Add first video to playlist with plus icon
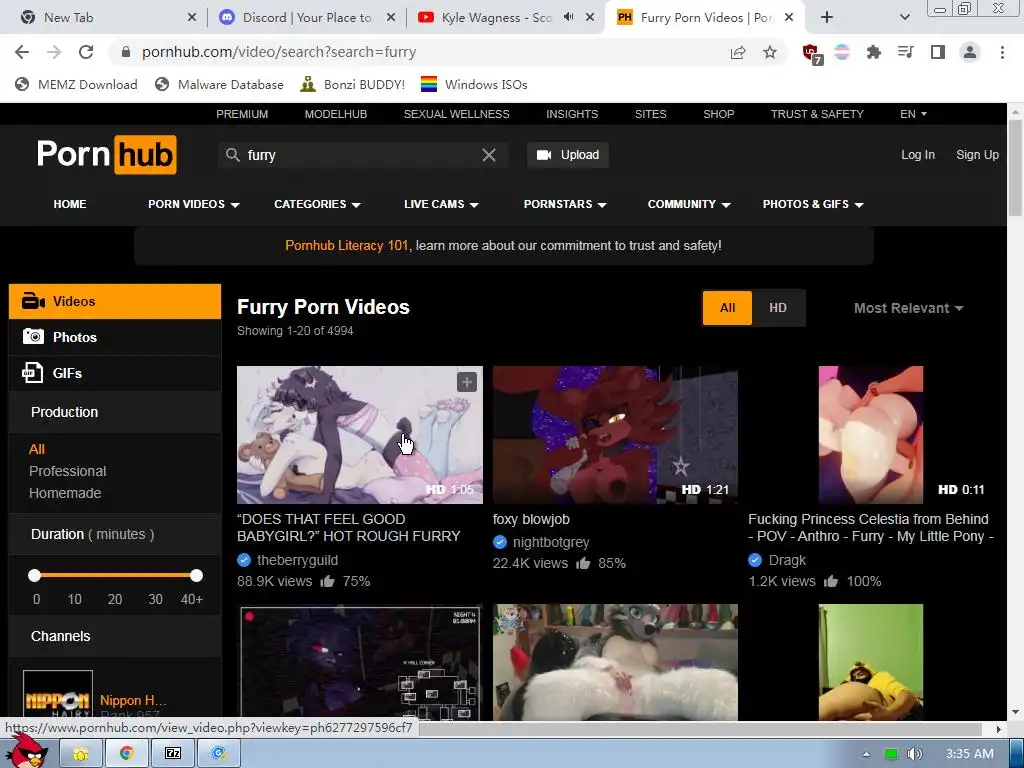Image resolution: width=1024 pixels, height=768 pixels. tap(466, 382)
